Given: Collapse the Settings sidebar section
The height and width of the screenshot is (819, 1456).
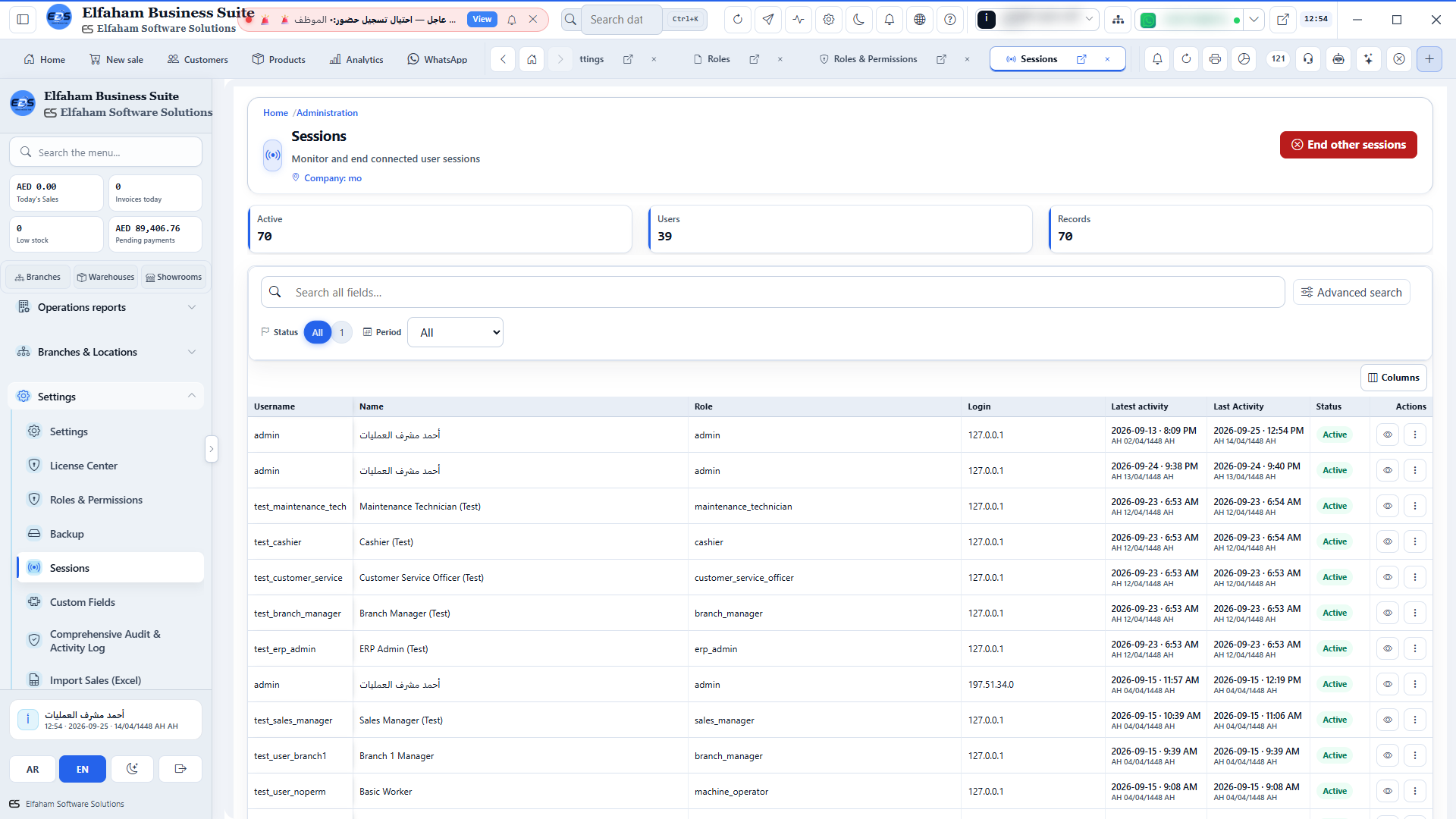Looking at the screenshot, I should click(x=106, y=397).
